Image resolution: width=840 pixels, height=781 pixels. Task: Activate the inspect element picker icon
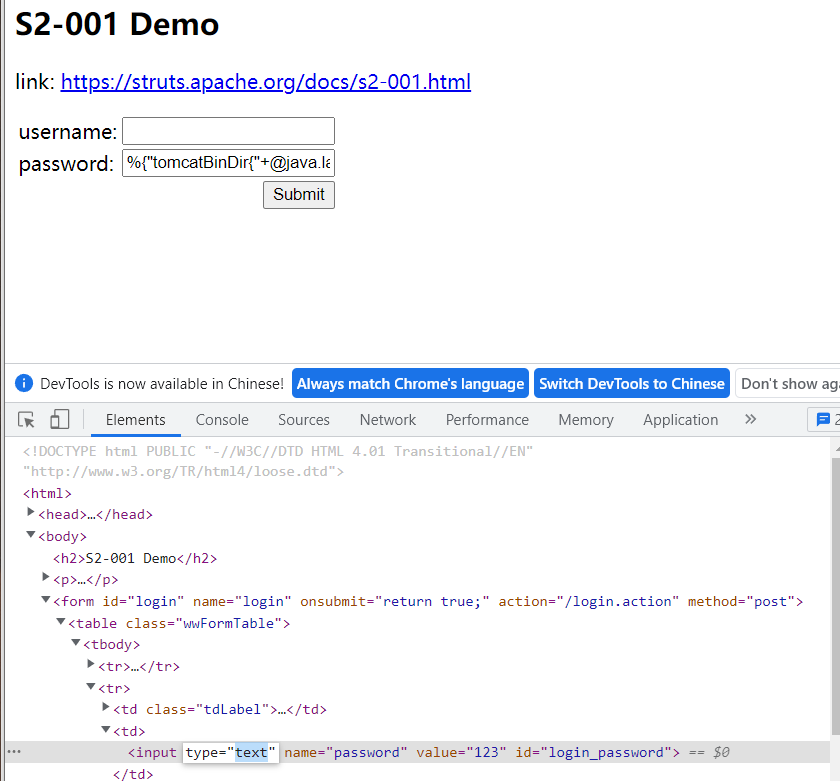26,419
